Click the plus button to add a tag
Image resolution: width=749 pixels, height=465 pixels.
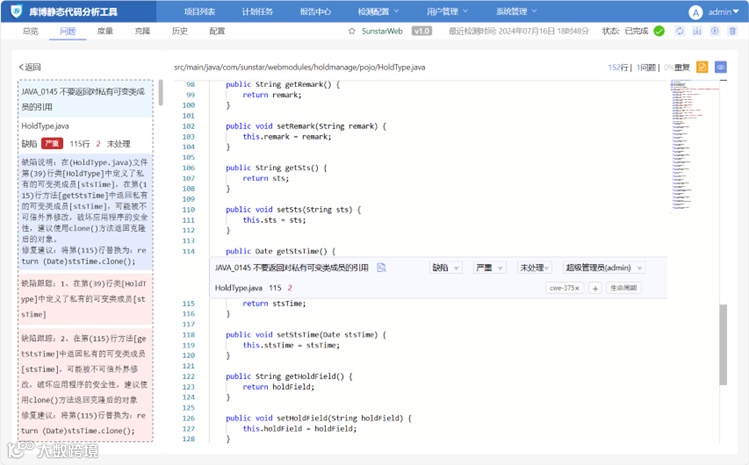[x=595, y=288]
